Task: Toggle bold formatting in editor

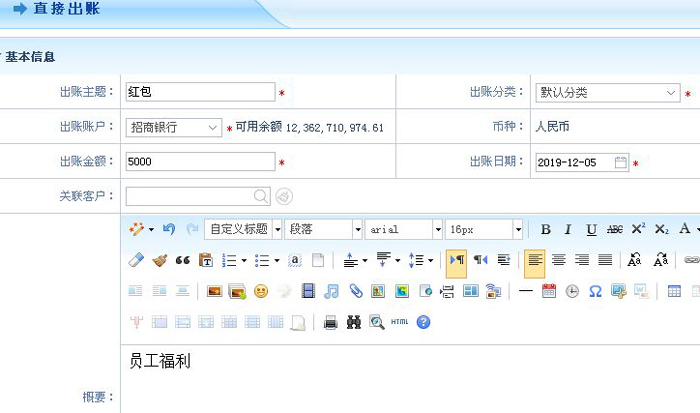Action: (x=546, y=229)
